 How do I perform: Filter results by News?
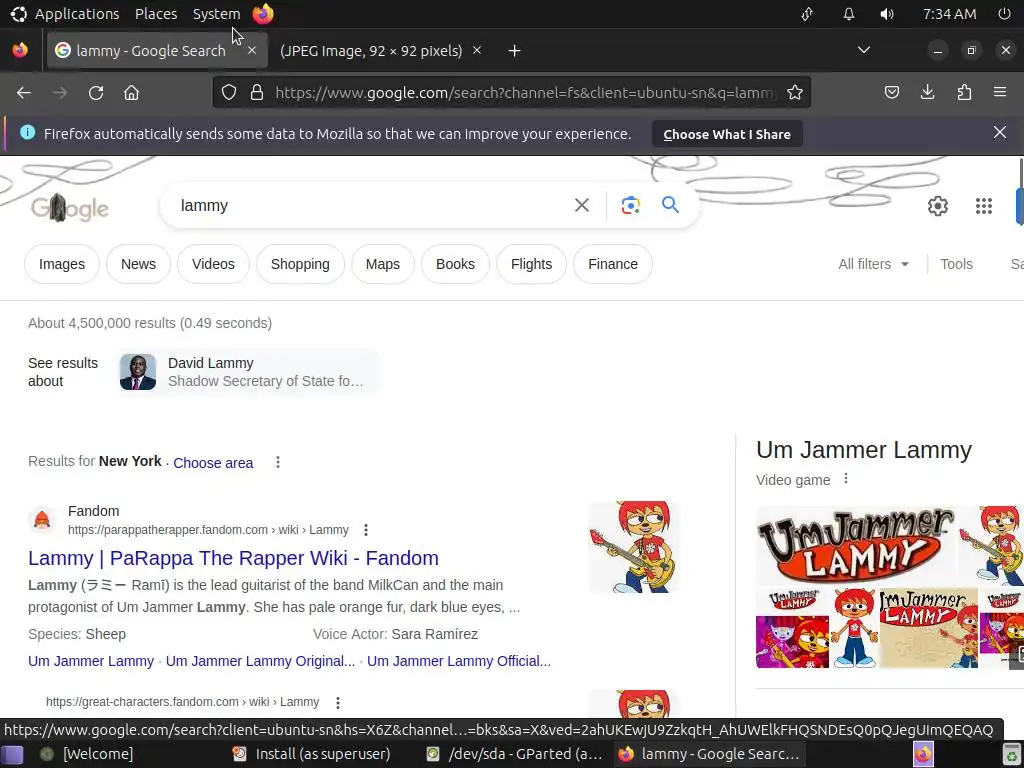(x=138, y=264)
